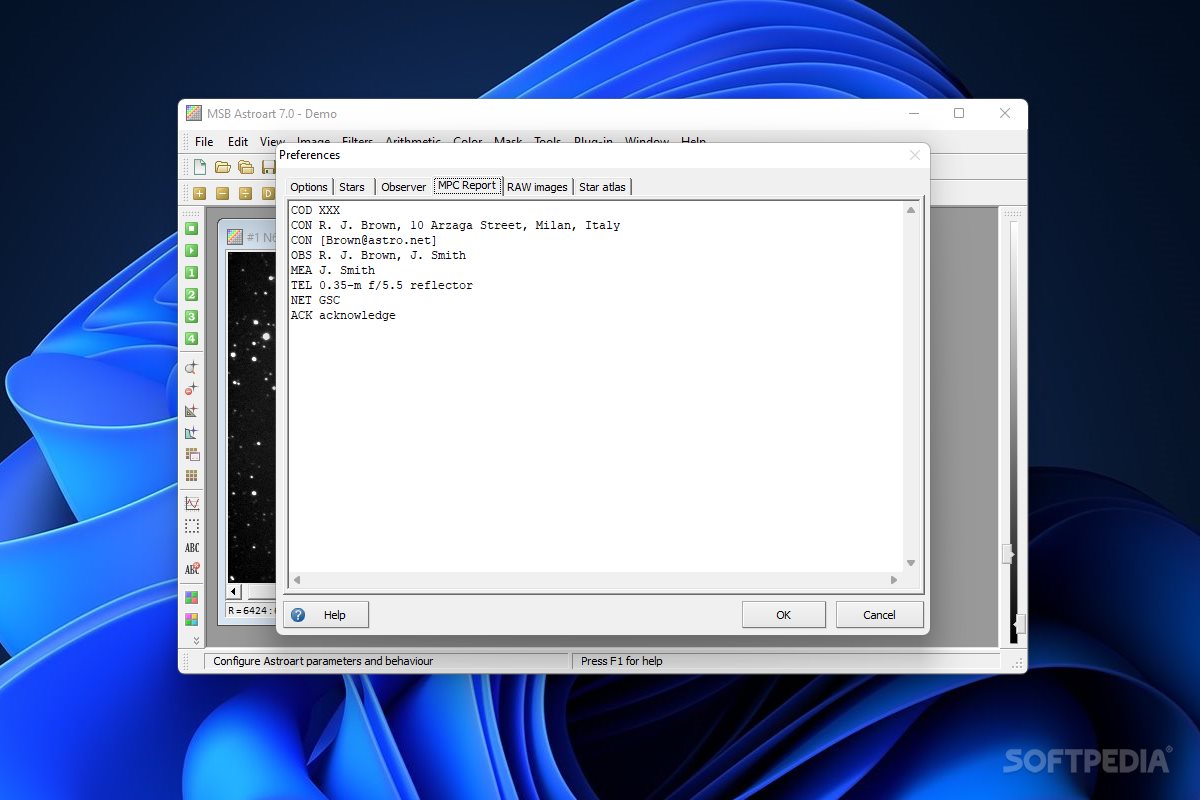The height and width of the screenshot is (800, 1200).
Task: Click the New document icon in toolbar
Action: (200, 167)
